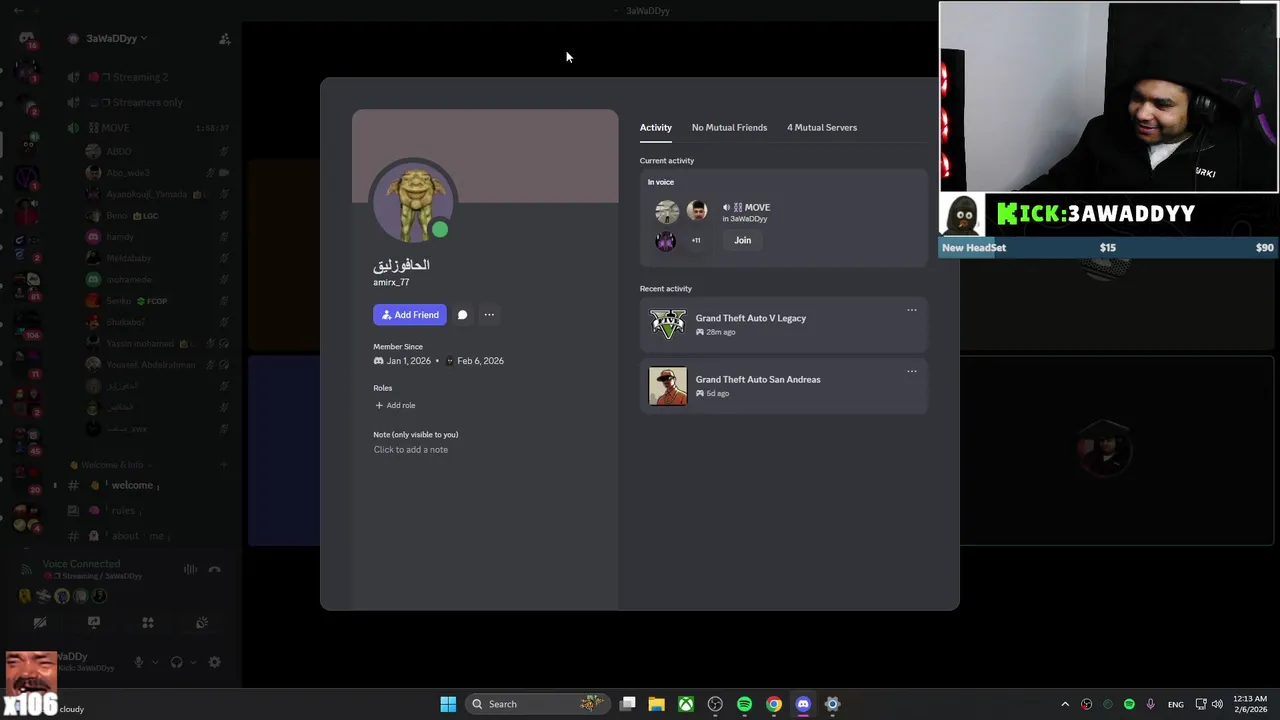Toggle noise suppression waveform icon
This screenshot has height=720, width=1280.
190,570
